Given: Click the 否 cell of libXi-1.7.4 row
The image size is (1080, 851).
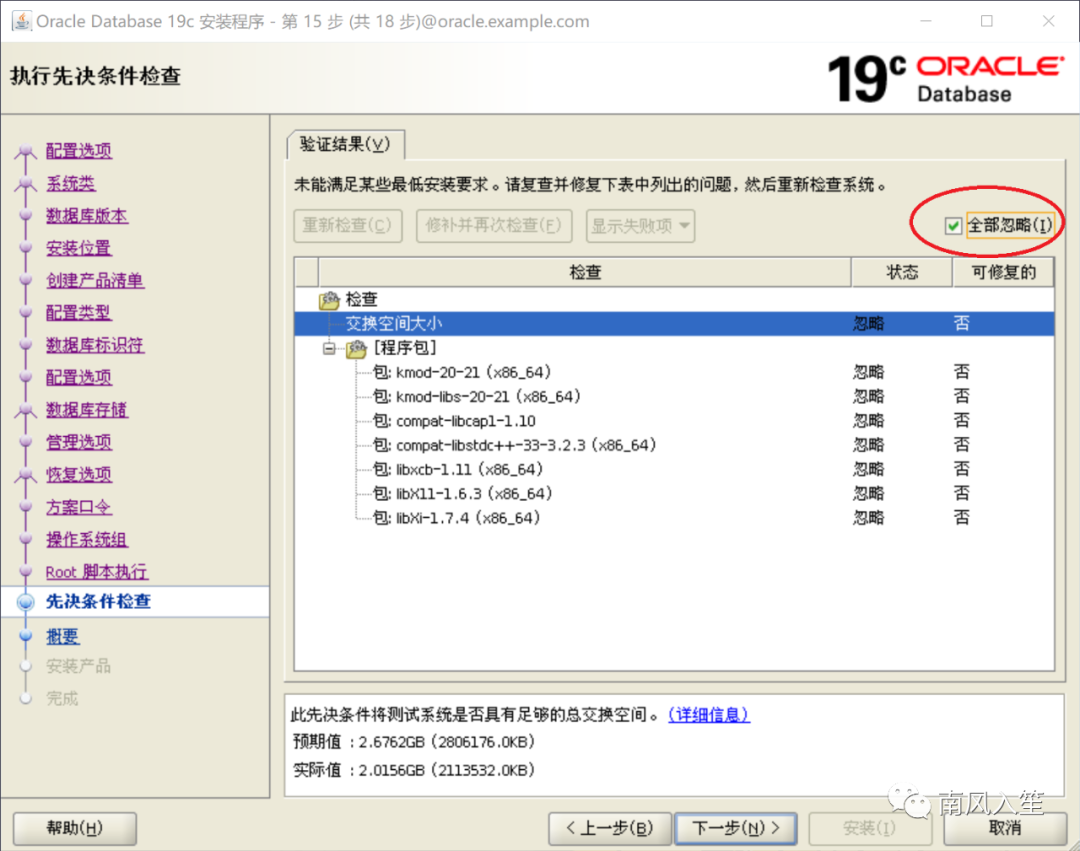Looking at the screenshot, I should click(962, 518).
